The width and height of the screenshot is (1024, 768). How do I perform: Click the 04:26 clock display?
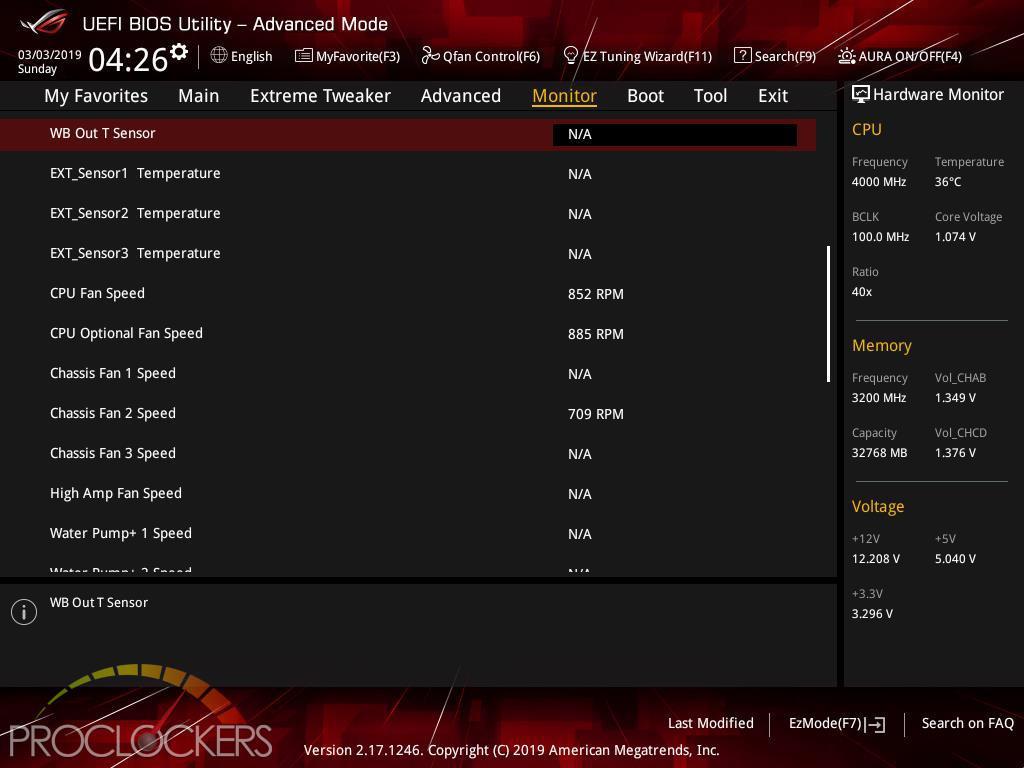pyautogui.click(x=128, y=59)
